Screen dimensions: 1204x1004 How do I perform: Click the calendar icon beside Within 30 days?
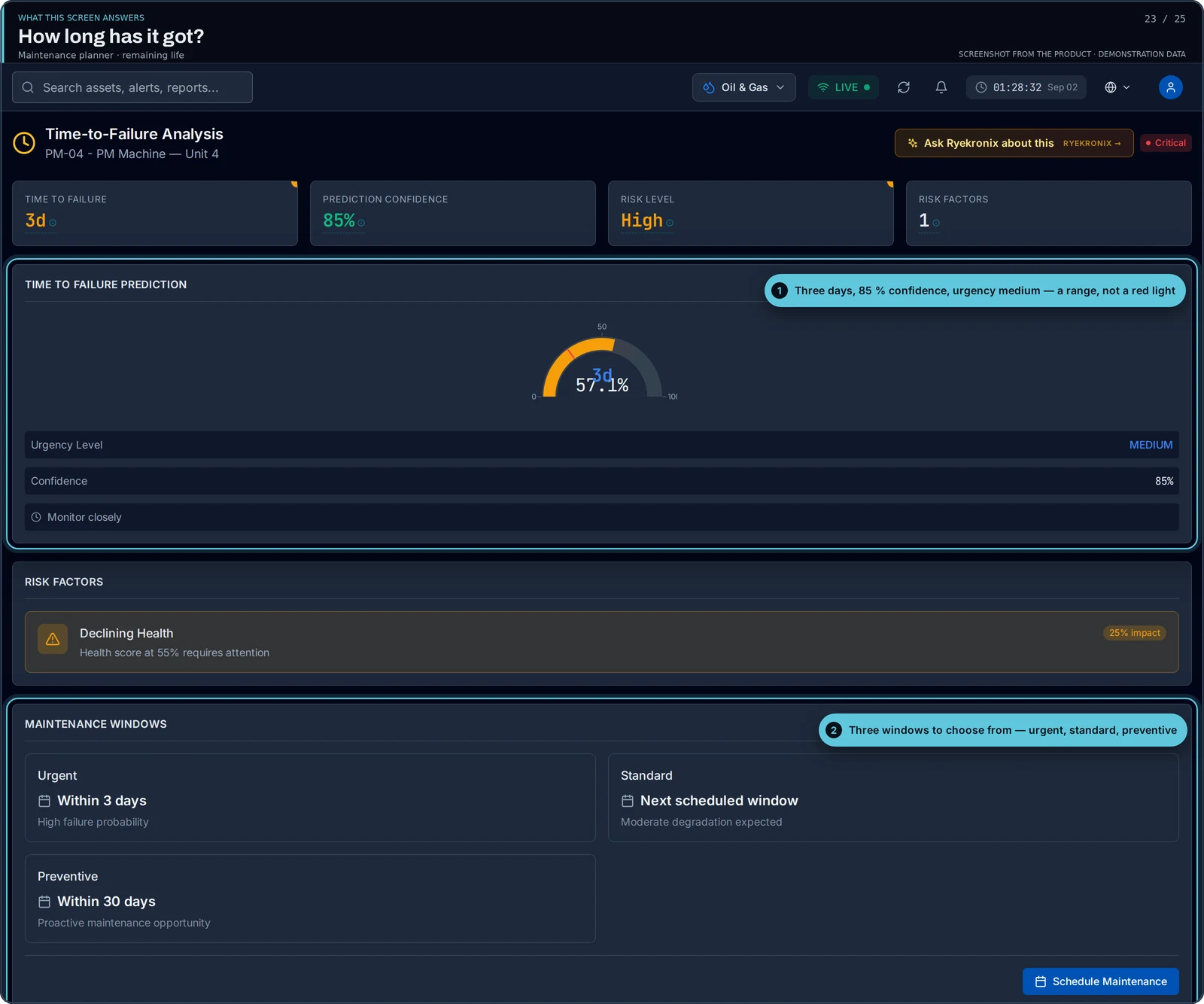[x=44, y=902]
